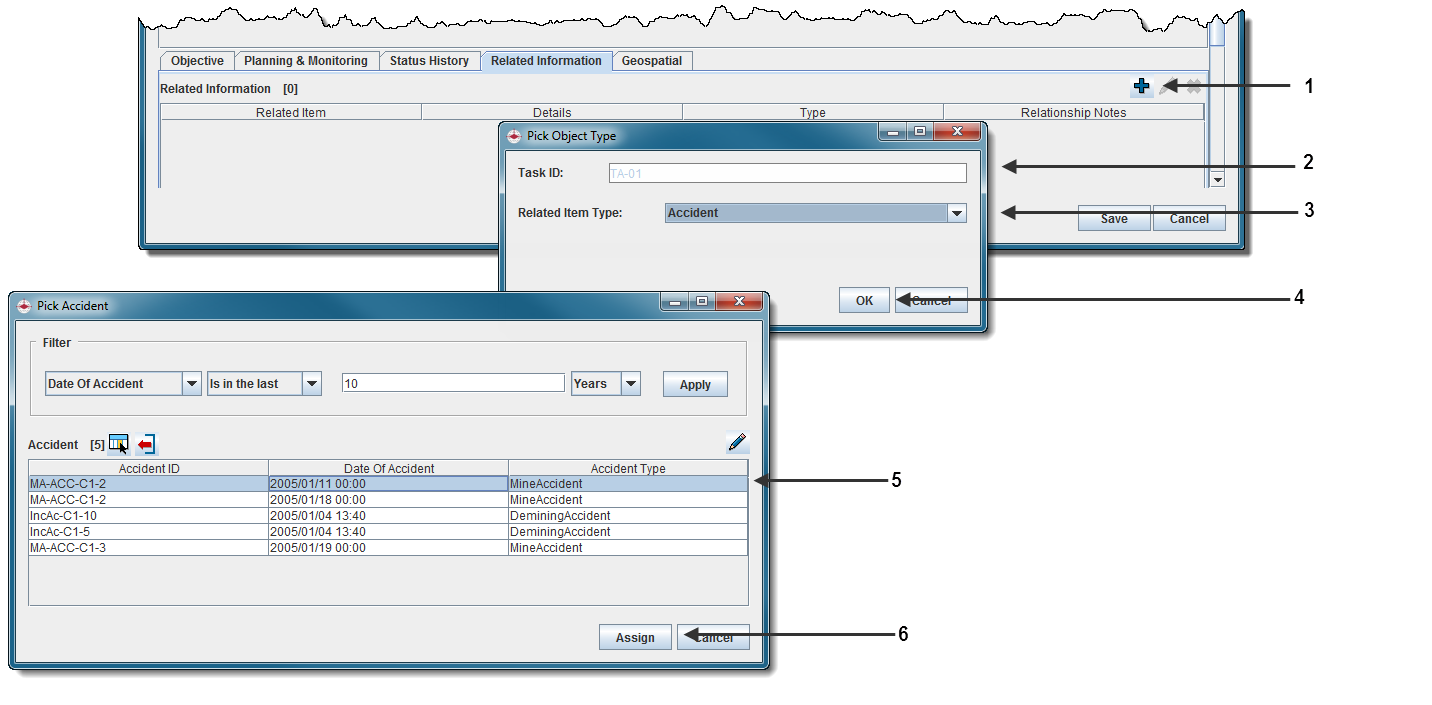Select the Status History tab
The width and height of the screenshot is (1432, 705).
tap(429, 61)
